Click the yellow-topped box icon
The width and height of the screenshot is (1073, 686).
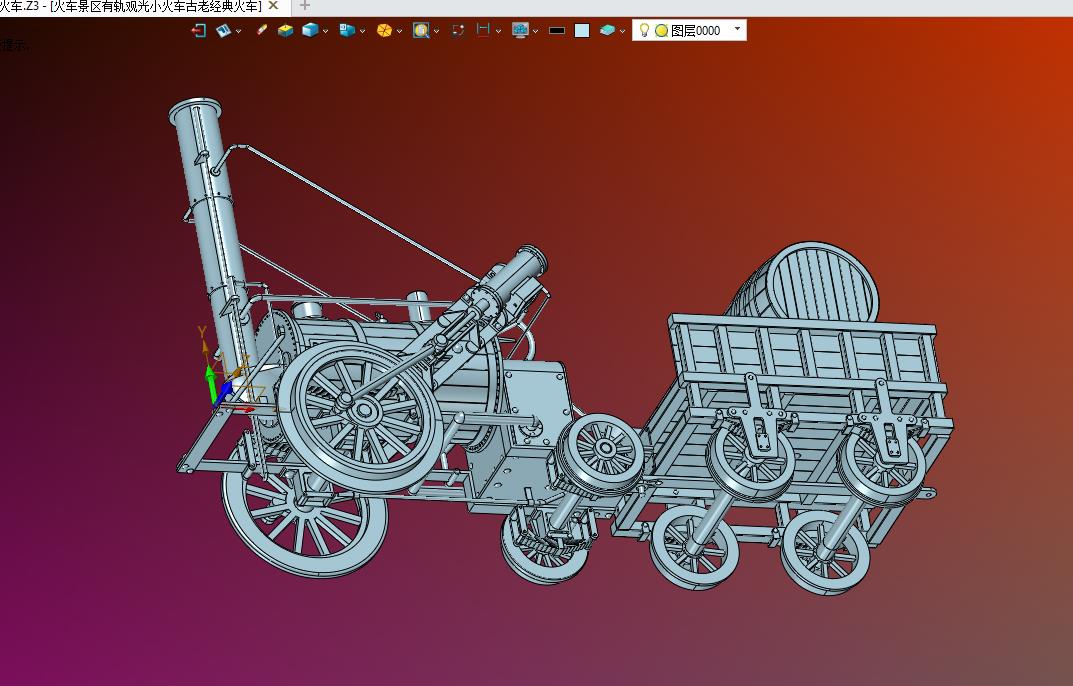[x=285, y=30]
